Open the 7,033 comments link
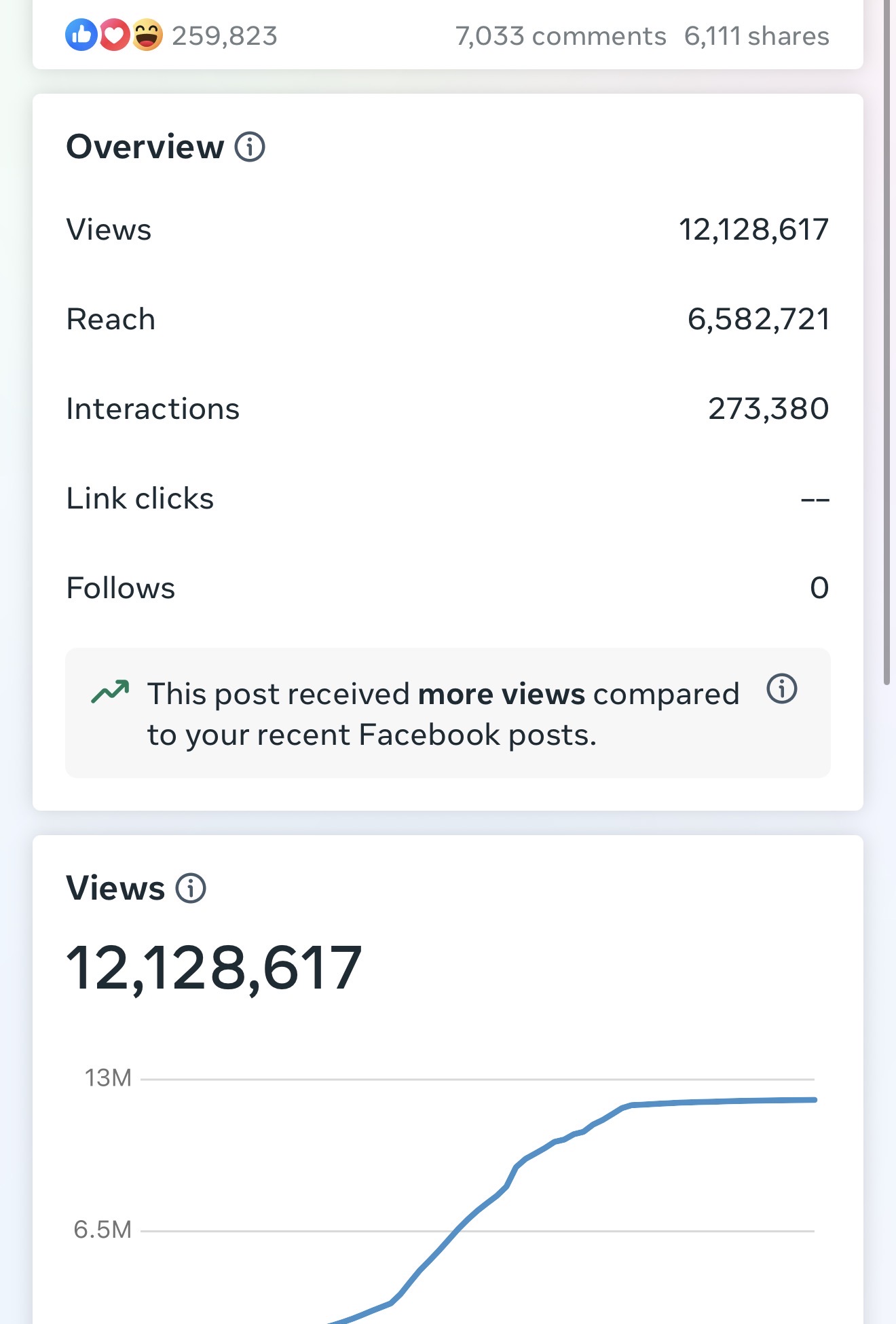This screenshot has width=896, height=1324. (x=560, y=36)
